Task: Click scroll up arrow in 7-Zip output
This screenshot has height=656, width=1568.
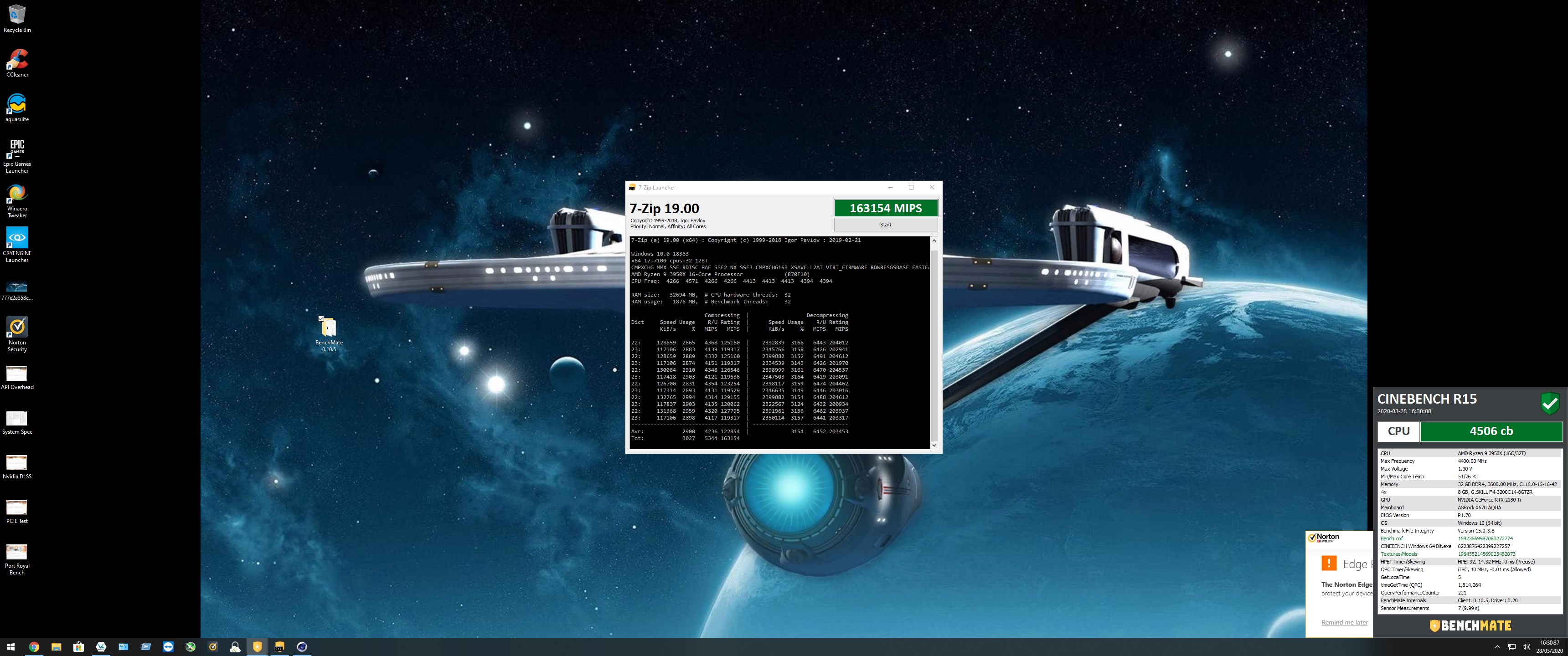Action: pos(934,241)
